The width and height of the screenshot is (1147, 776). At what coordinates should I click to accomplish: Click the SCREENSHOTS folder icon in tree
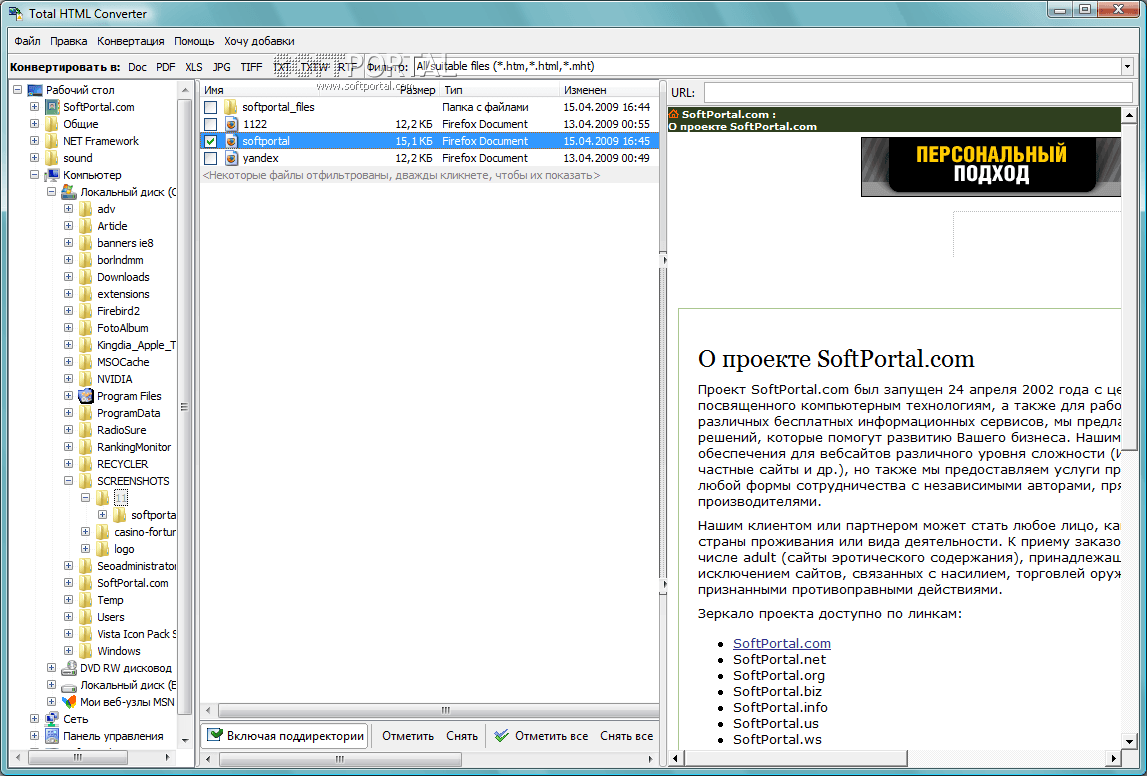[x=86, y=481]
